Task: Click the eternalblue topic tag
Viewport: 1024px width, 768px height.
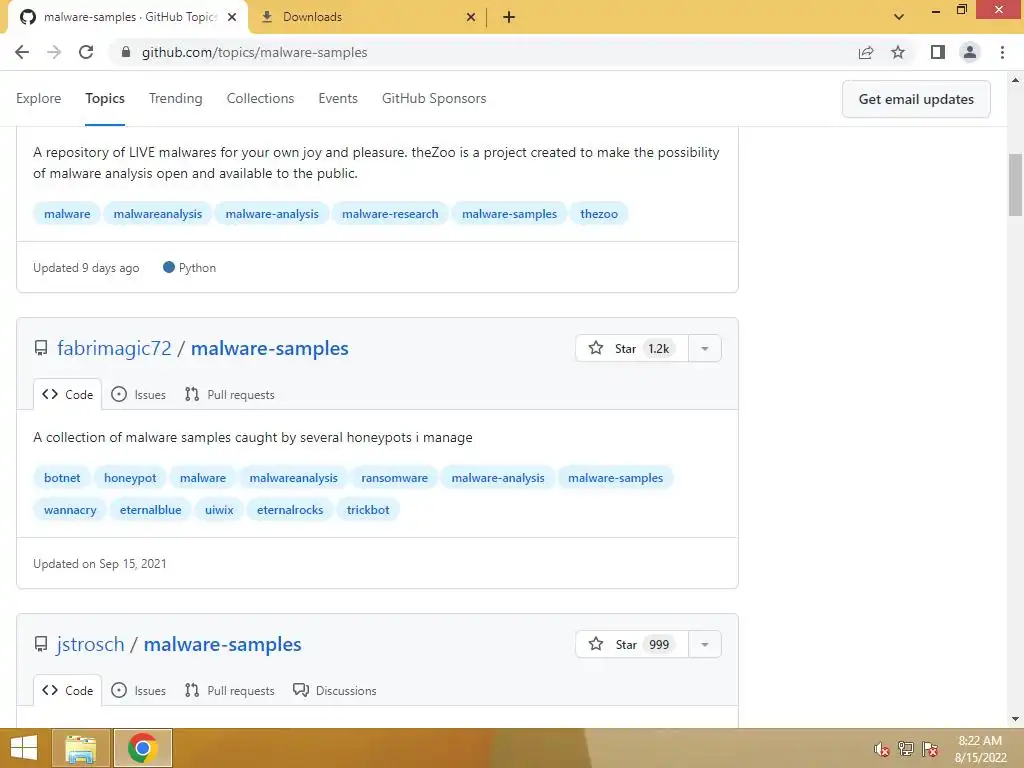Action: click(151, 509)
